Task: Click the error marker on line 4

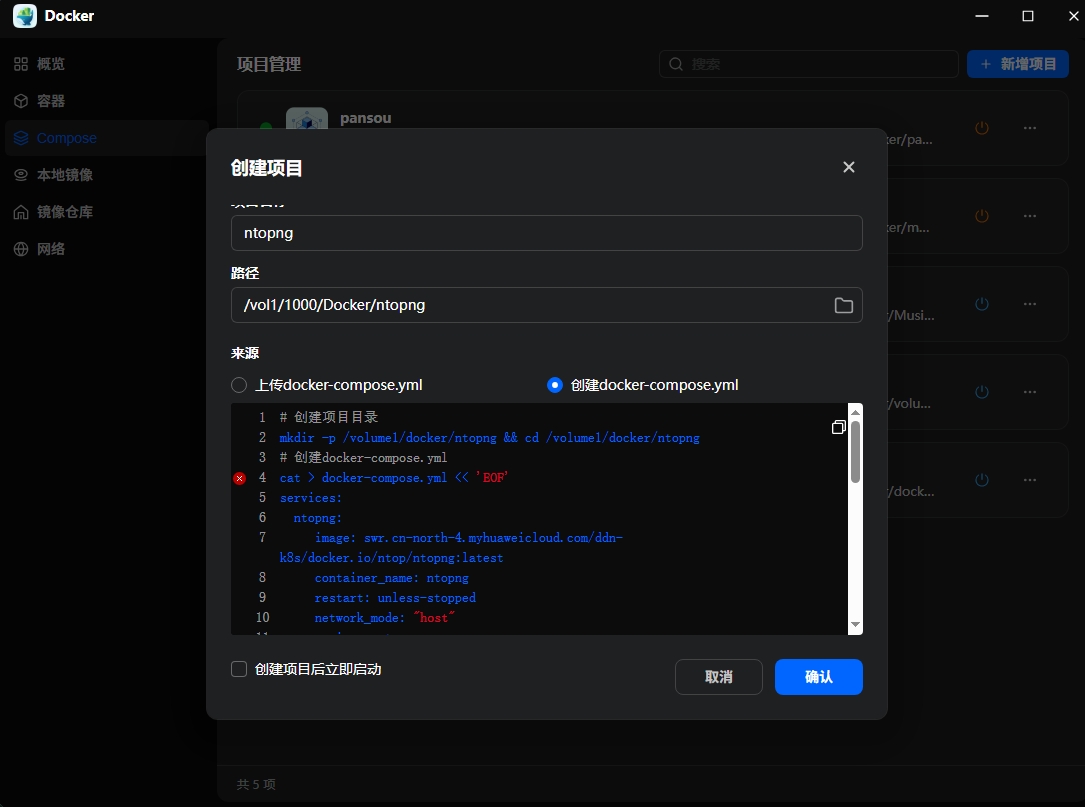Action: [x=239, y=477]
